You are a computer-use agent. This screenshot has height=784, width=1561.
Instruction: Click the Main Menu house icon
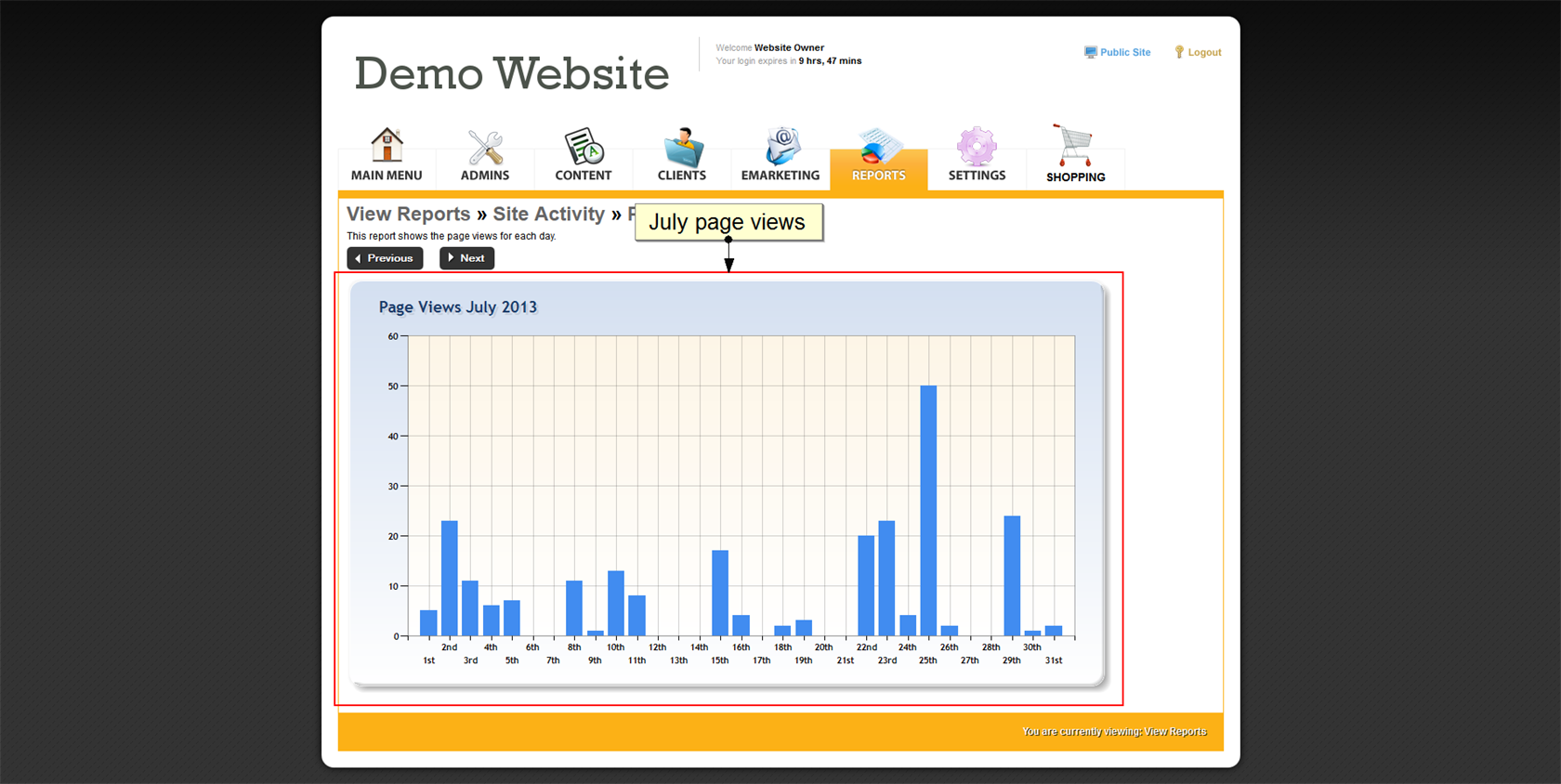[387, 145]
